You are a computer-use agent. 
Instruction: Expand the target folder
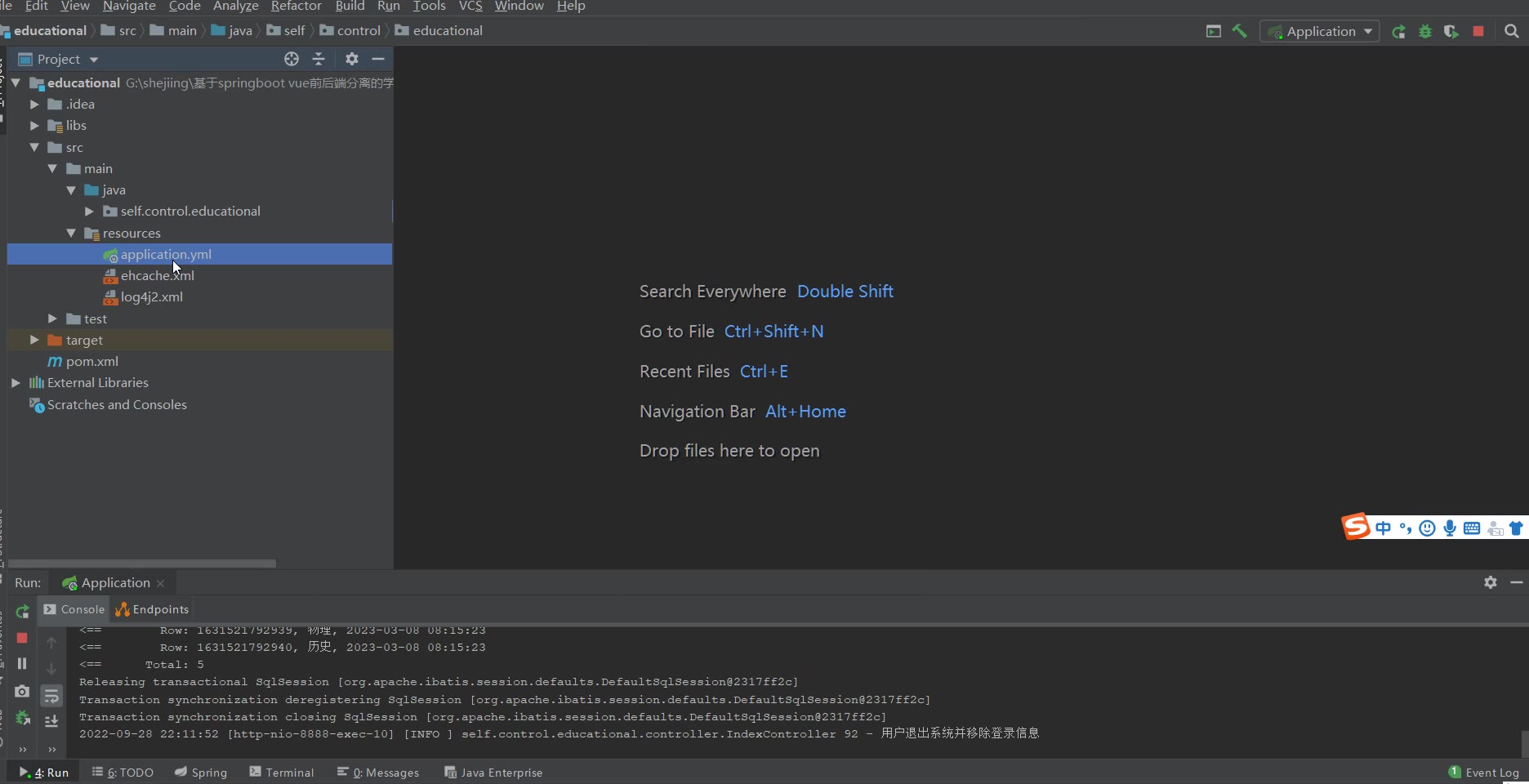34,340
